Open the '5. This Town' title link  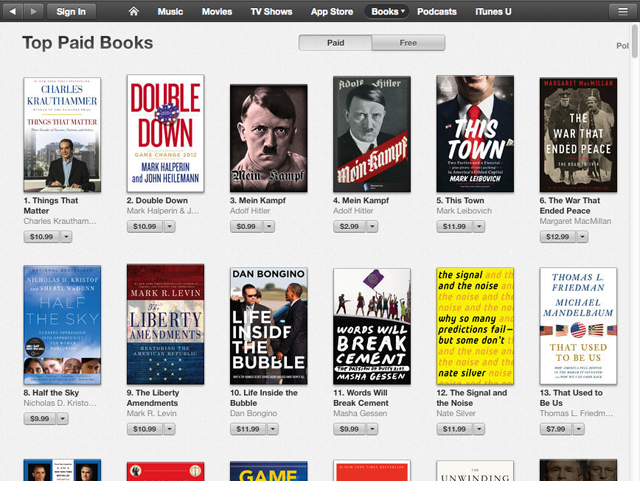460,200
